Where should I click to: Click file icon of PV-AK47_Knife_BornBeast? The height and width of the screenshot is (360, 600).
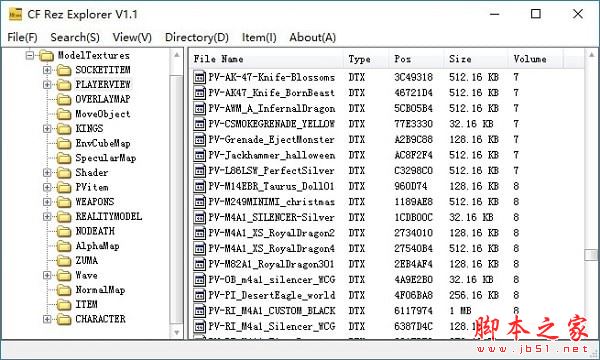[199, 93]
